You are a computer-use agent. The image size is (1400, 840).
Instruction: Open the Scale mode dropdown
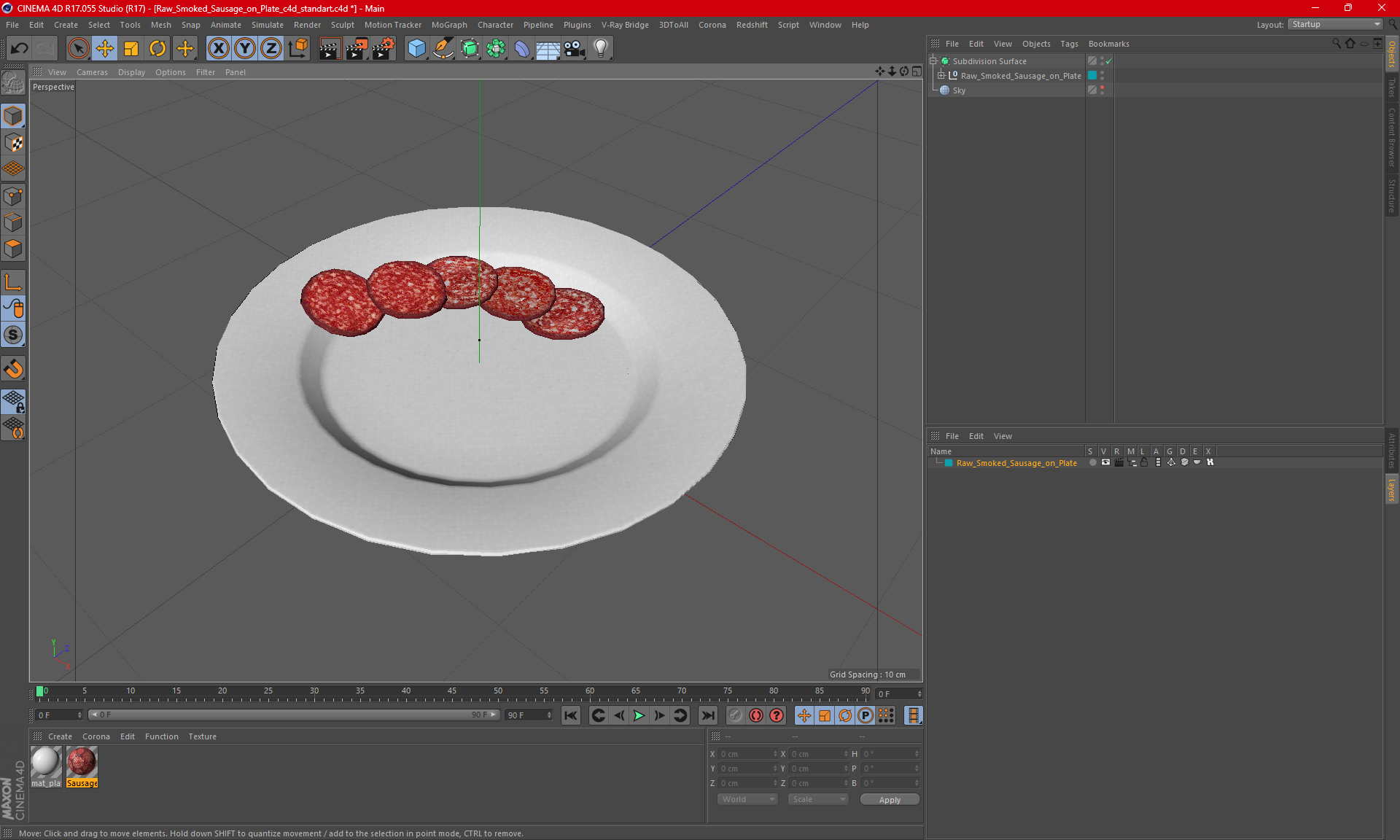point(818,799)
